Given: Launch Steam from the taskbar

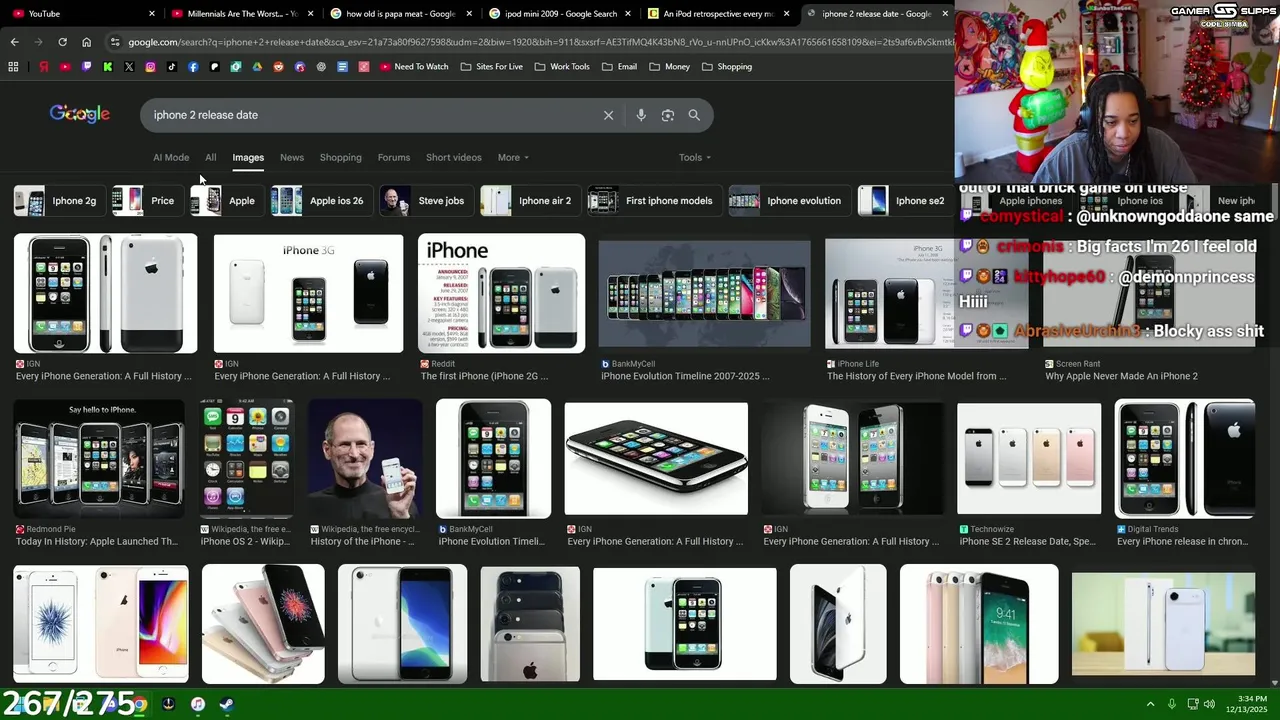Looking at the screenshot, I should click(227, 705).
